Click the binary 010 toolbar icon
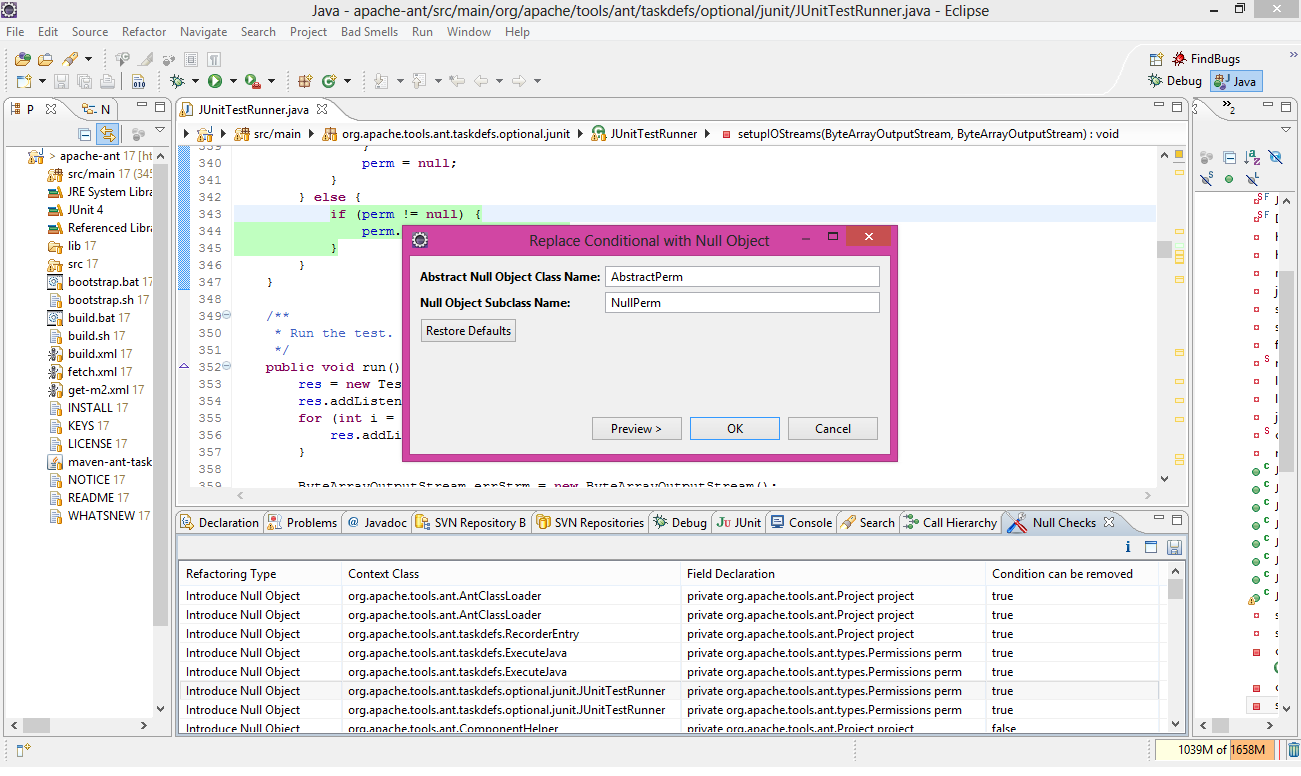The height and width of the screenshot is (776, 1301). 138,81
